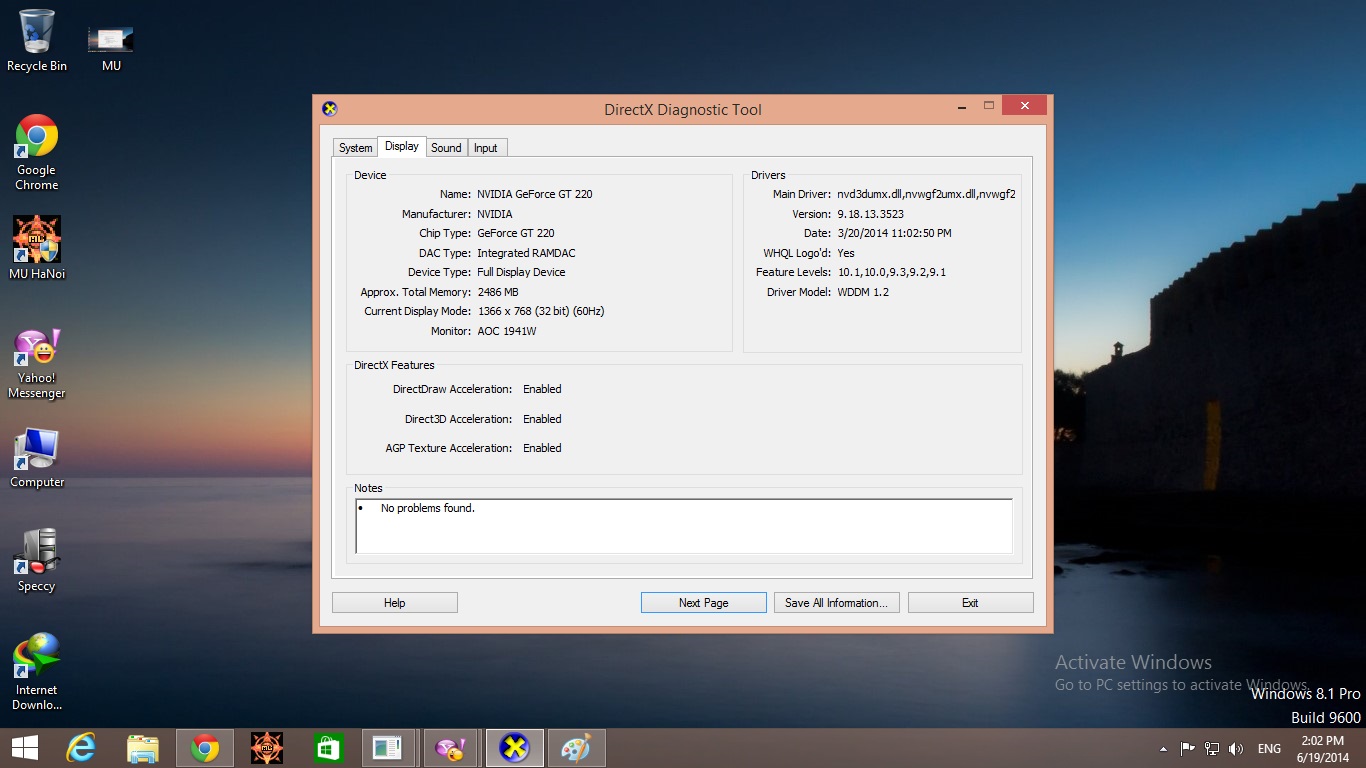The height and width of the screenshot is (768, 1366).
Task: Switch ENG input language indicator
Action: click(1269, 748)
